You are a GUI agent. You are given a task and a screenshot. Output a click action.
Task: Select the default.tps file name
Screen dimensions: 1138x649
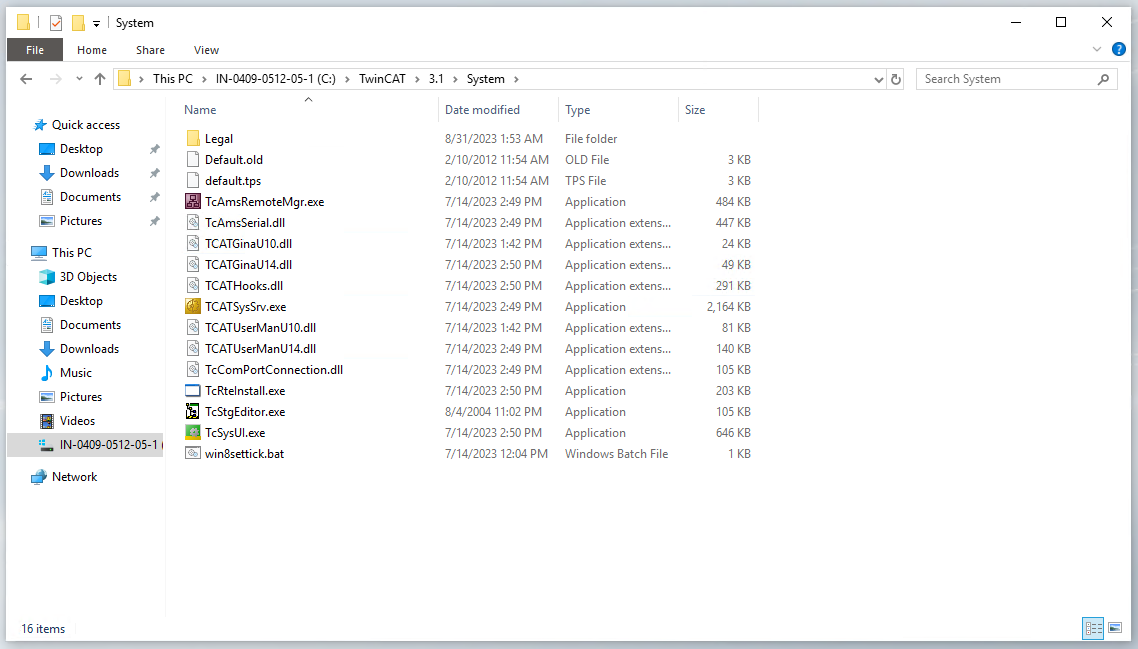pos(233,181)
